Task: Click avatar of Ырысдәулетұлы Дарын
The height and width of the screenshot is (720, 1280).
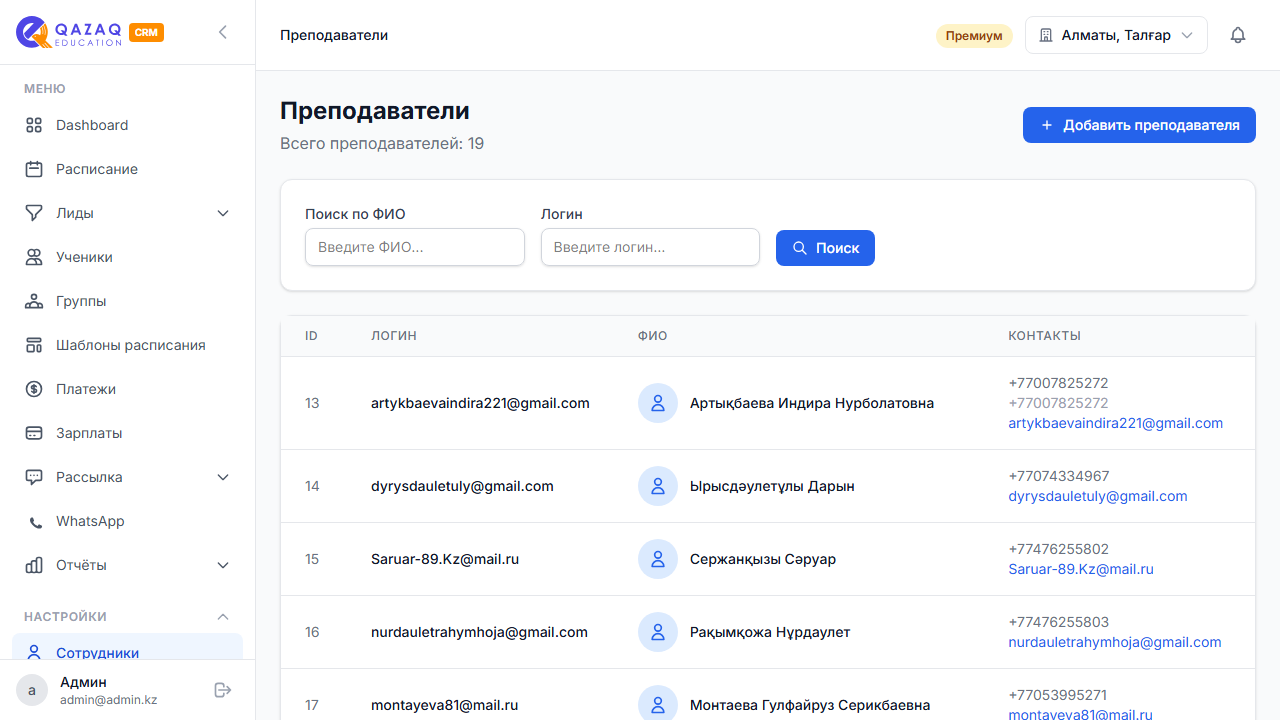Action: [658, 486]
